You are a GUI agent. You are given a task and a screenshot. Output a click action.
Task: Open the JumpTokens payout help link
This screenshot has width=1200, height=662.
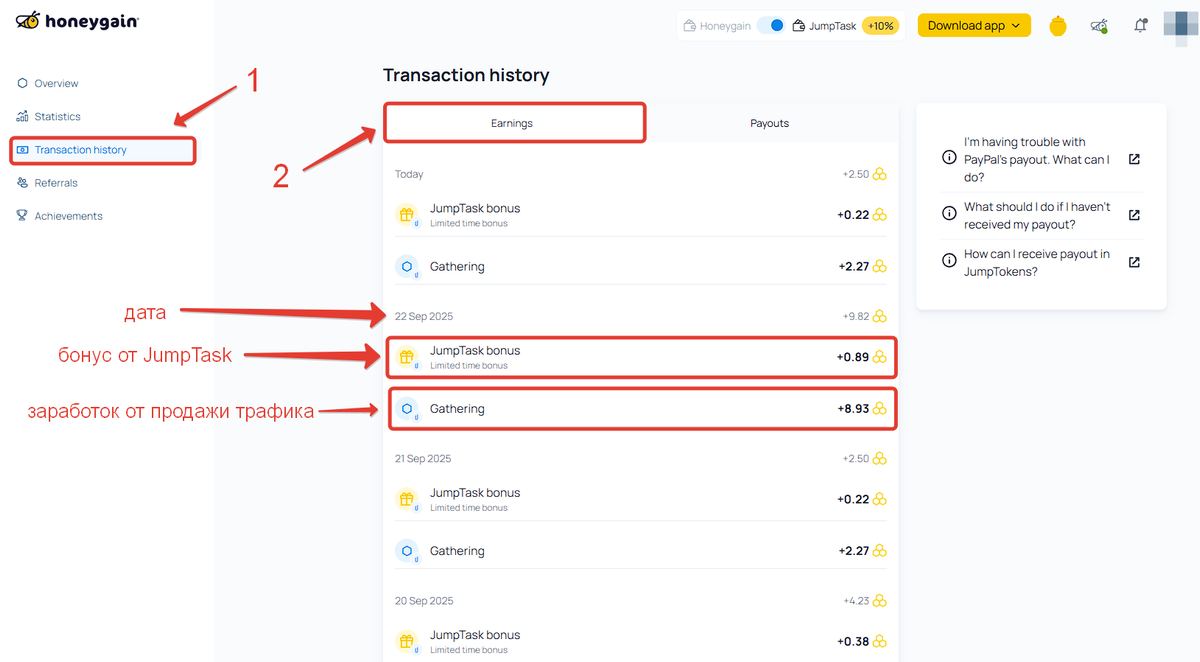click(1036, 262)
